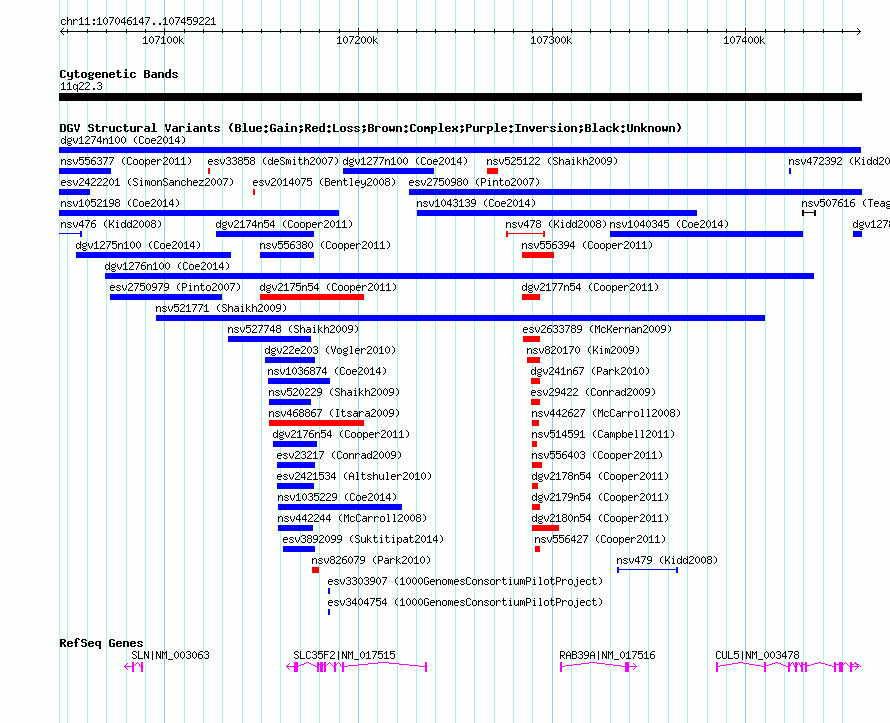Open nsv820170 (Kim2009) label
890x723 pixels.
click(x=583, y=350)
